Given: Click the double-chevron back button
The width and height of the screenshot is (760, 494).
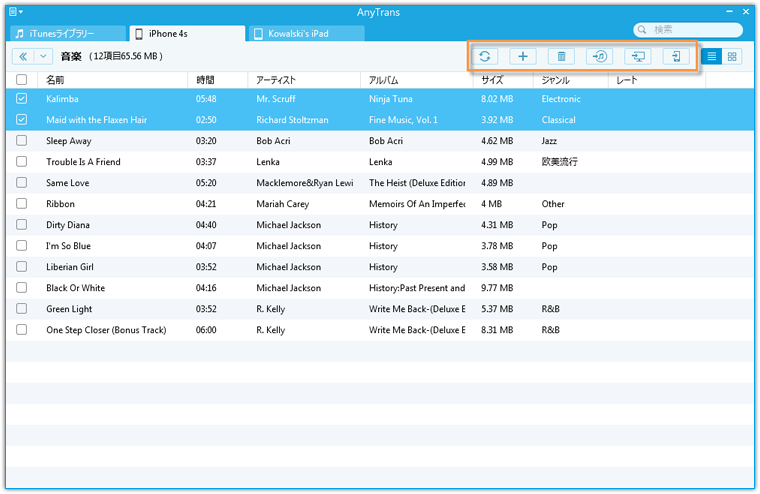Looking at the screenshot, I should 23,56.
